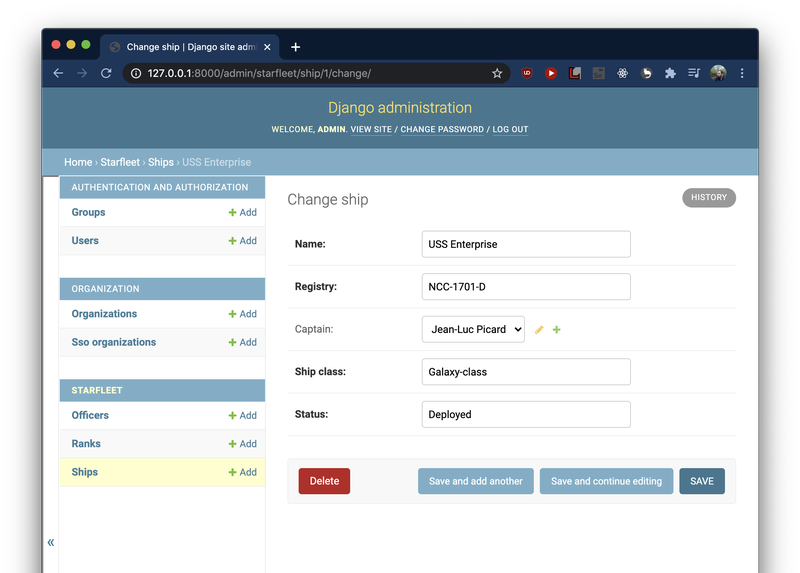The height and width of the screenshot is (573, 800).
Task: Click the browser address bar URL
Action: [x=259, y=73]
